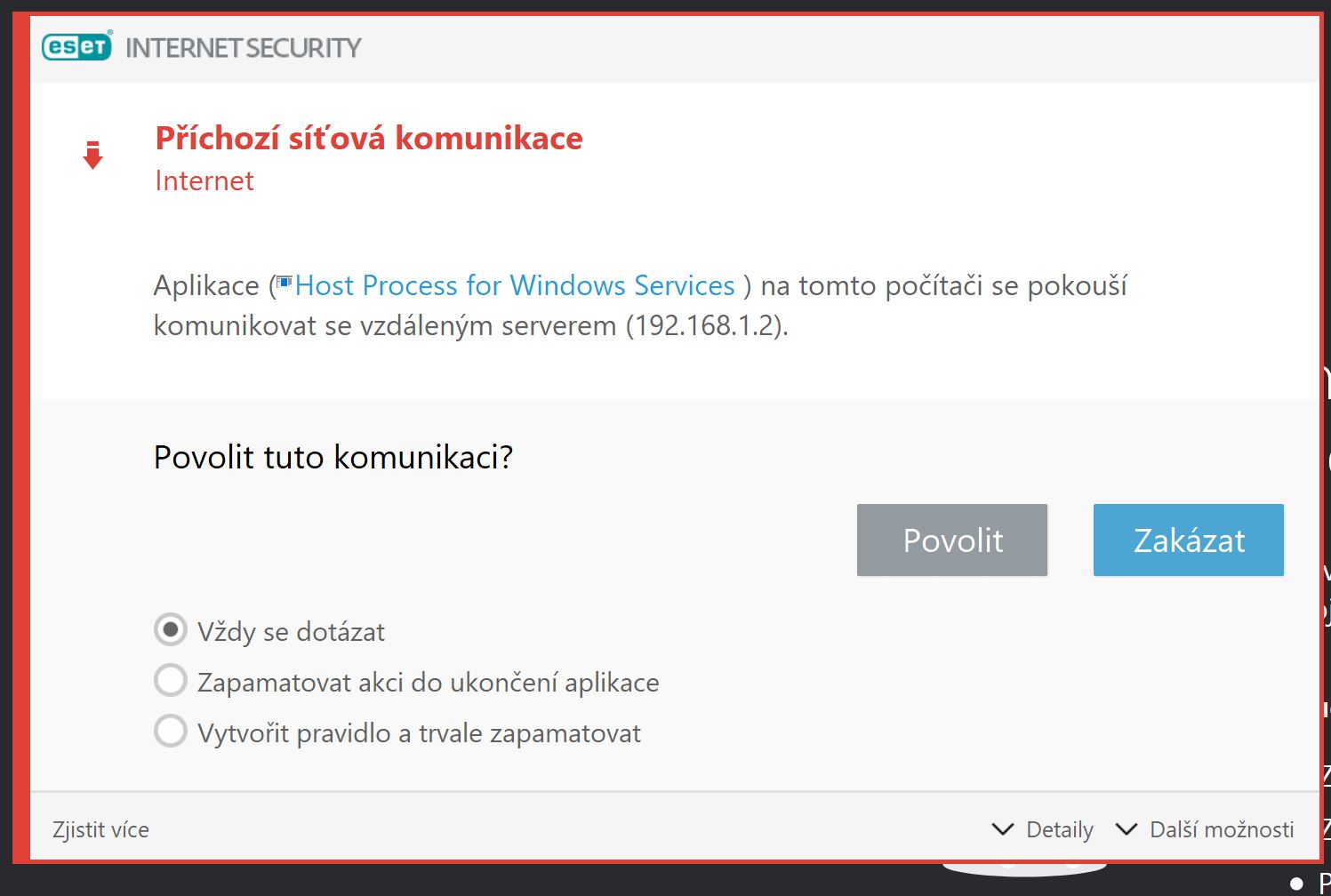Click the "komunikovat se vzdáleným serverem" message text
The height and width of the screenshot is (896, 1331).
(386, 325)
